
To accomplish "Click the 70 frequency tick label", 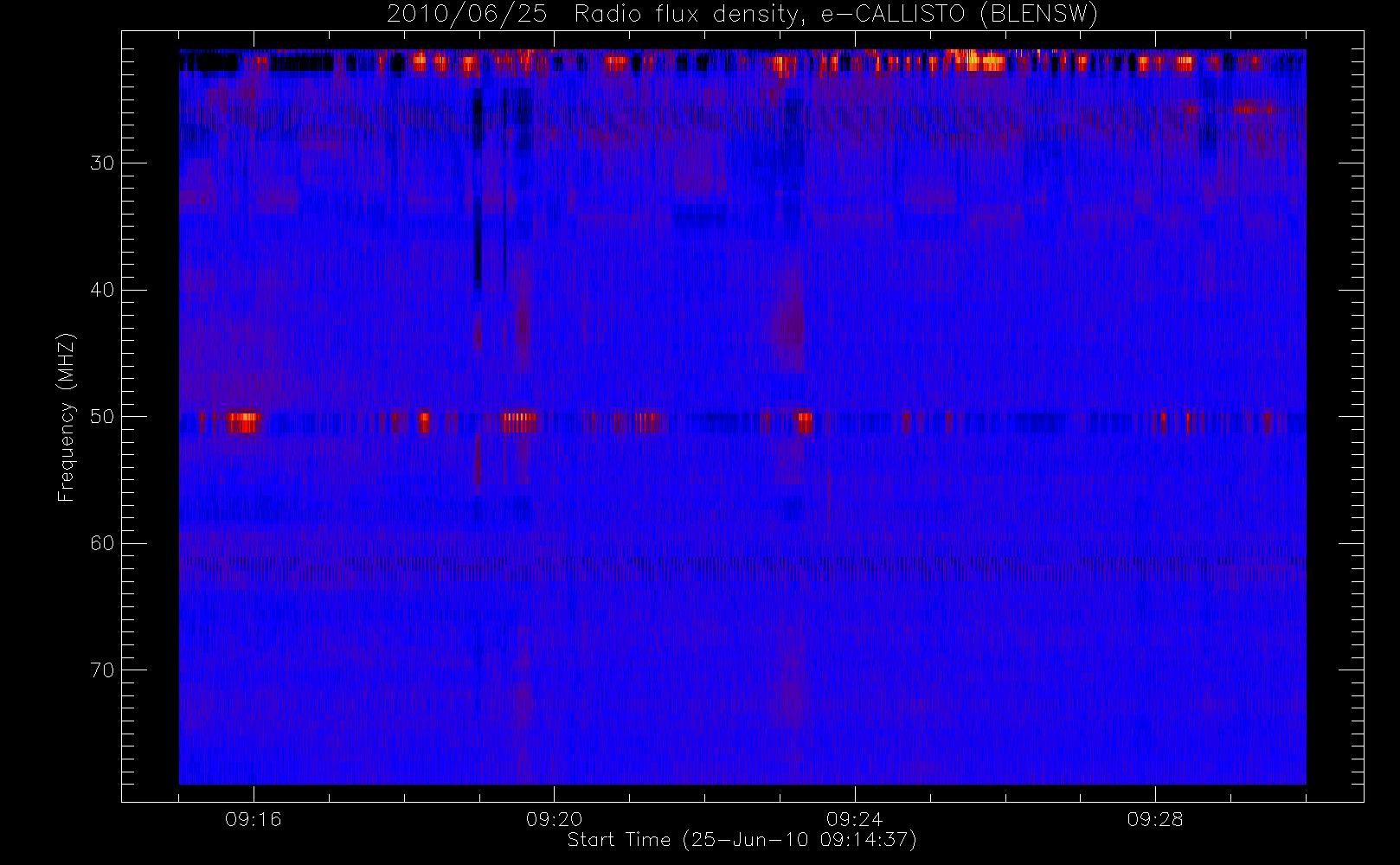I will [102, 670].
